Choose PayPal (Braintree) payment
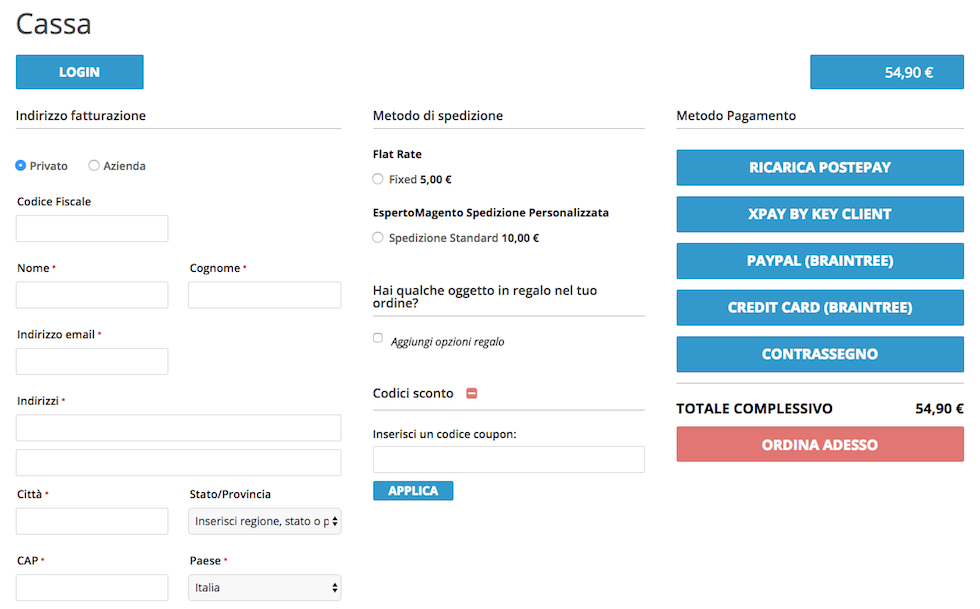 coord(820,261)
